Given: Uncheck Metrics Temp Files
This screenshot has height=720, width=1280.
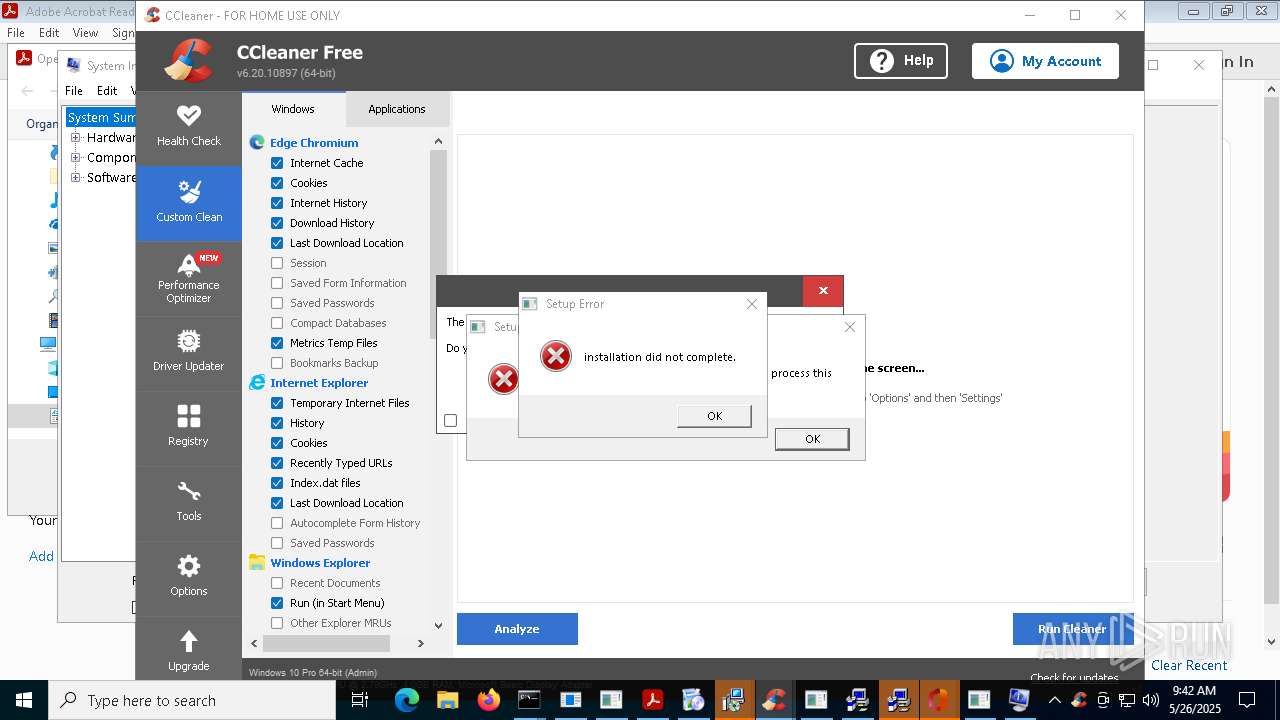Looking at the screenshot, I should pos(277,343).
